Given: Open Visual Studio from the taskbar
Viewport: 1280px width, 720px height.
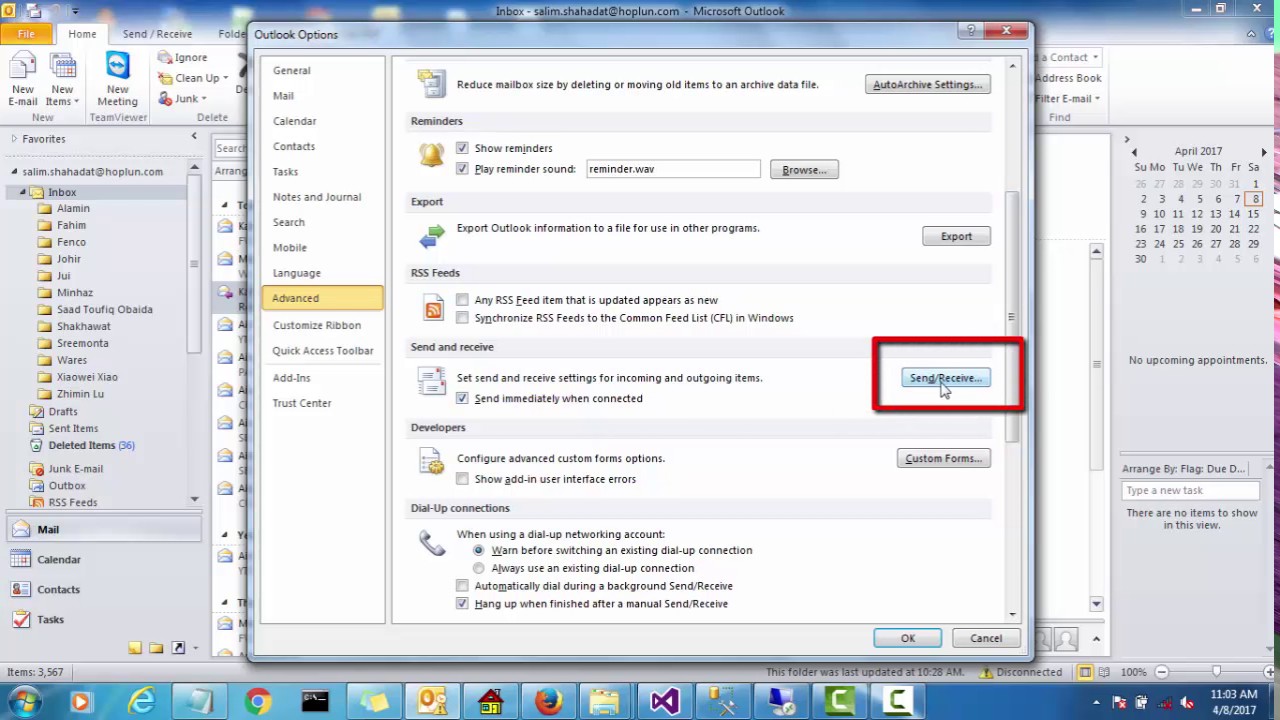Looking at the screenshot, I should coord(665,701).
